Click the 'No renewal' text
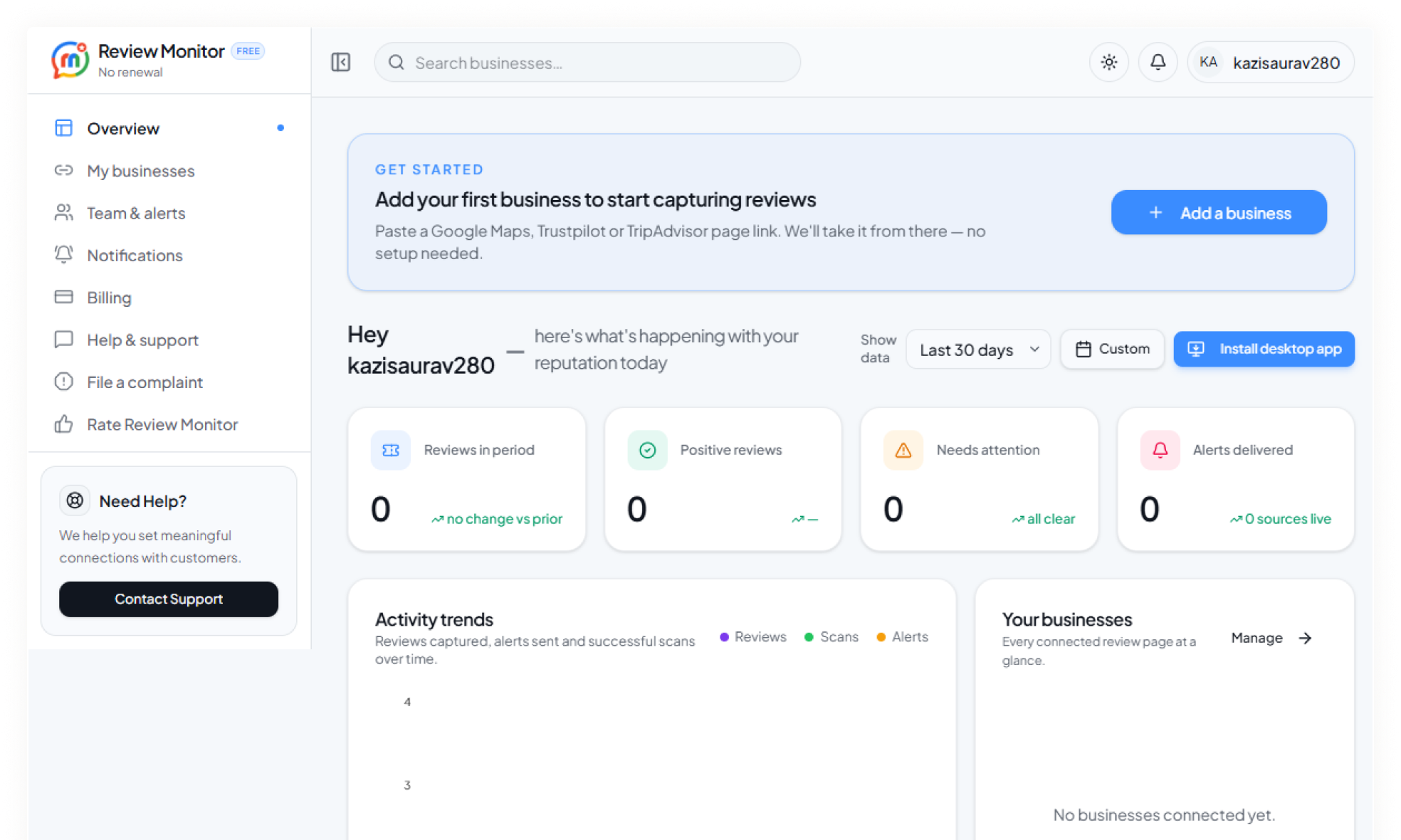 click(x=130, y=72)
